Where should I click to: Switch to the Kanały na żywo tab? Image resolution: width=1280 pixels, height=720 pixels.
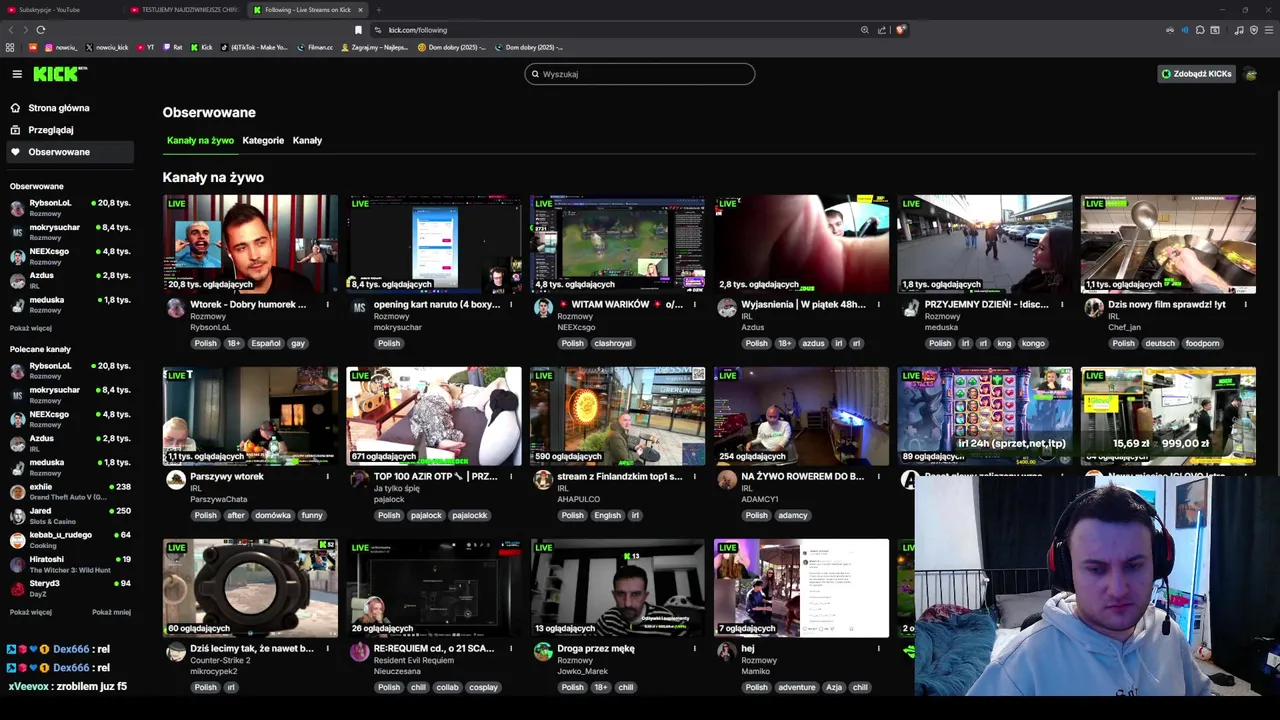200,141
